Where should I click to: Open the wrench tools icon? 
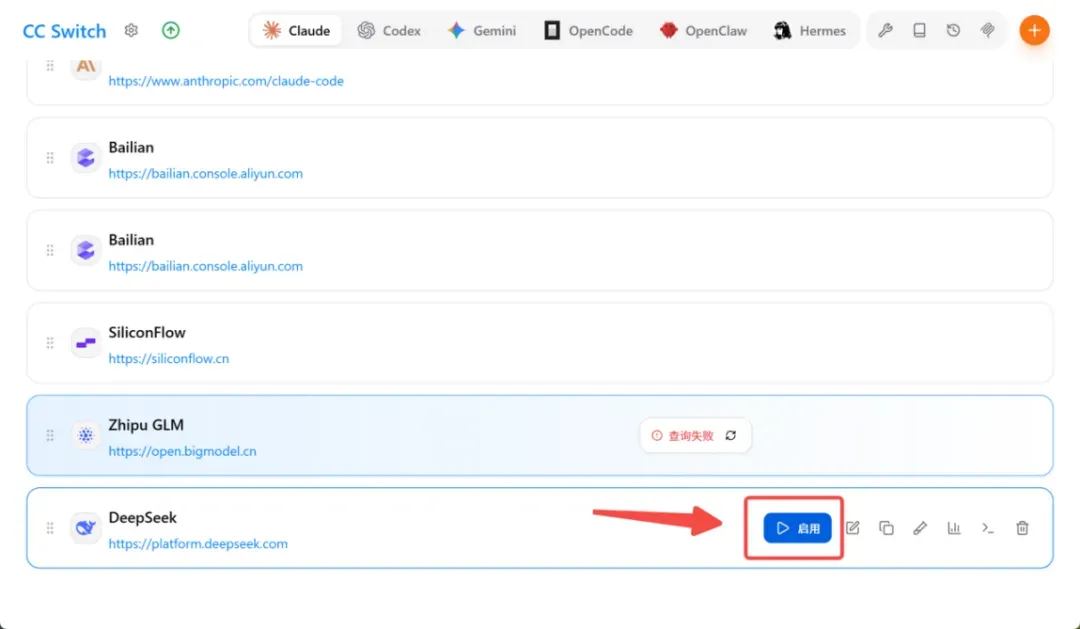(885, 30)
